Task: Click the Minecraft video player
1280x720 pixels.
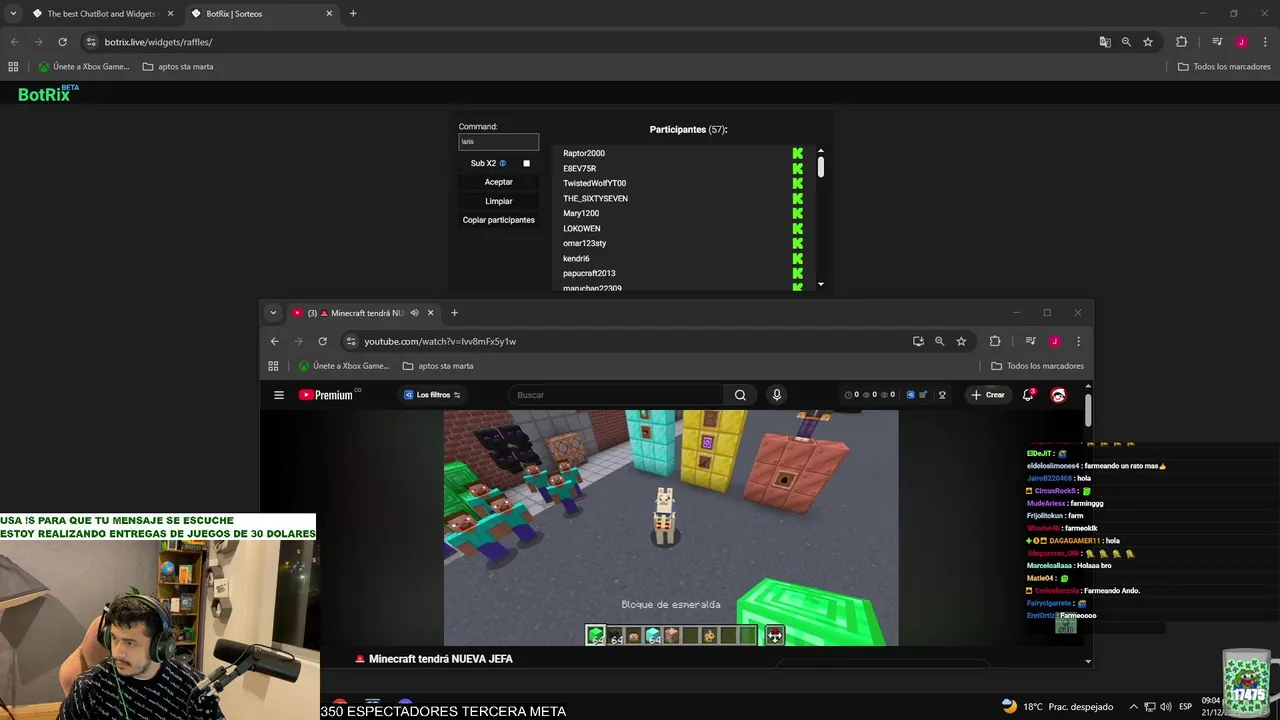Action: (671, 528)
